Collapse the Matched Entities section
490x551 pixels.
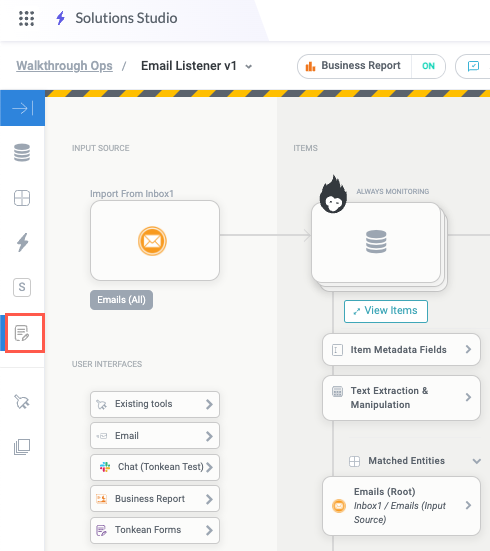coord(477,461)
